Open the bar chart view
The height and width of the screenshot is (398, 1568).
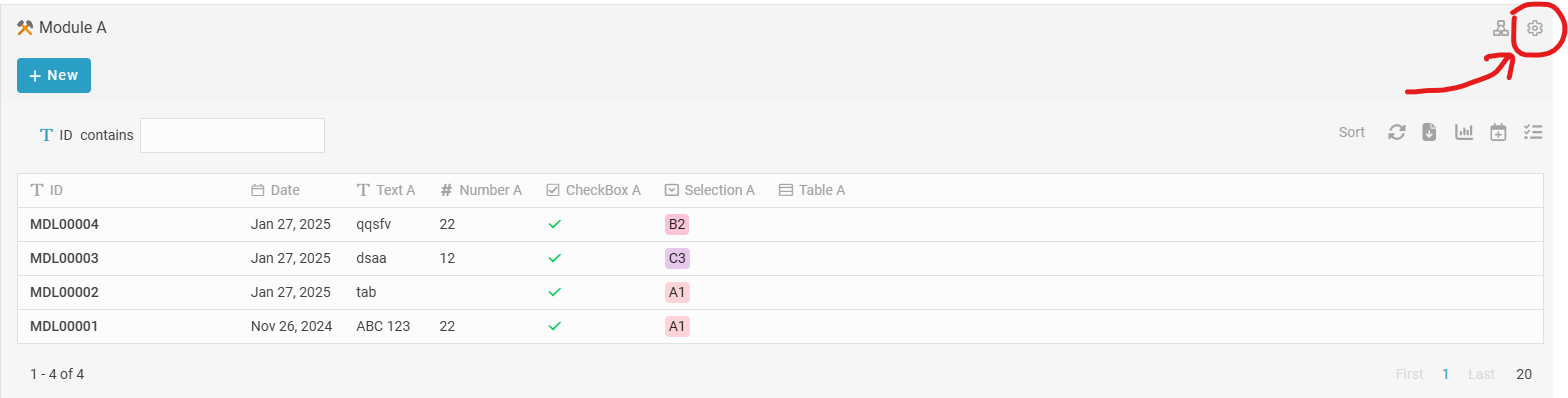[1464, 132]
